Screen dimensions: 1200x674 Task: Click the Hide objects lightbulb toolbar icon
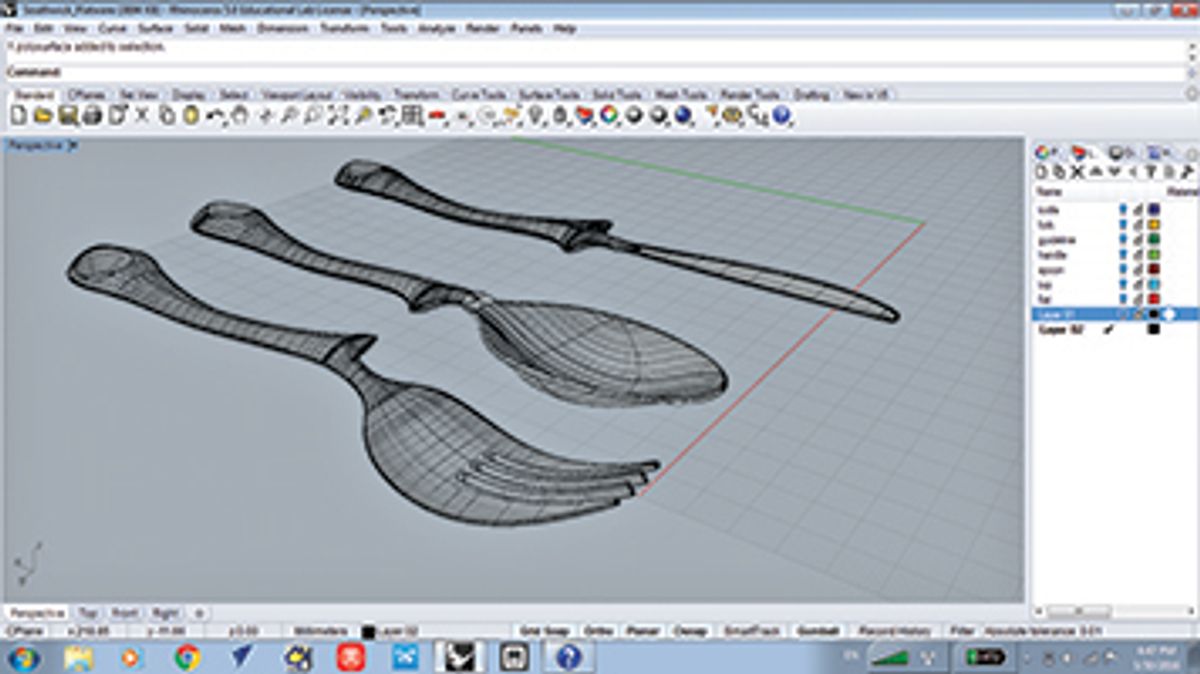tap(536, 116)
